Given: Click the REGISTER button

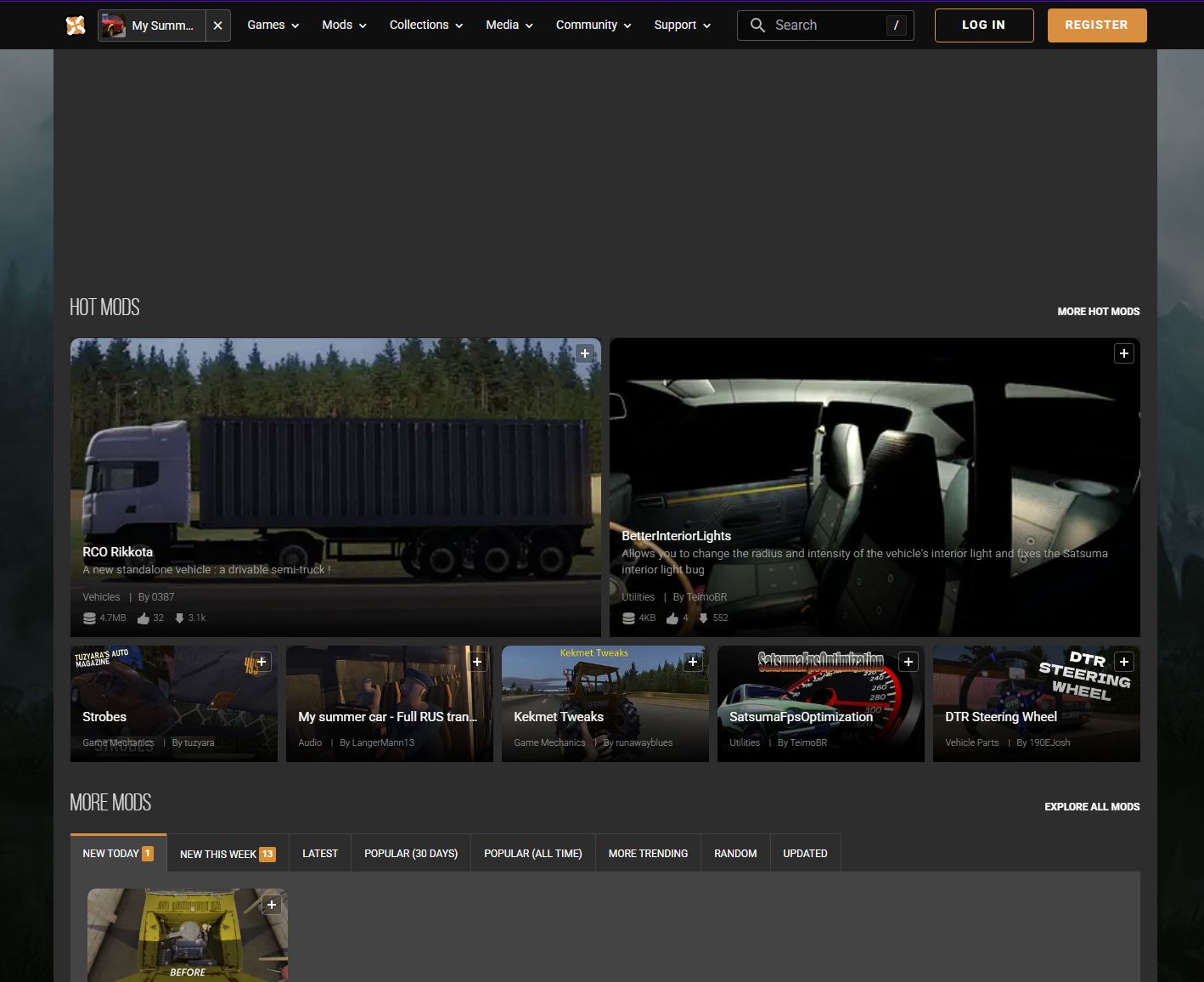Looking at the screenshot, I should (1097, 25).
